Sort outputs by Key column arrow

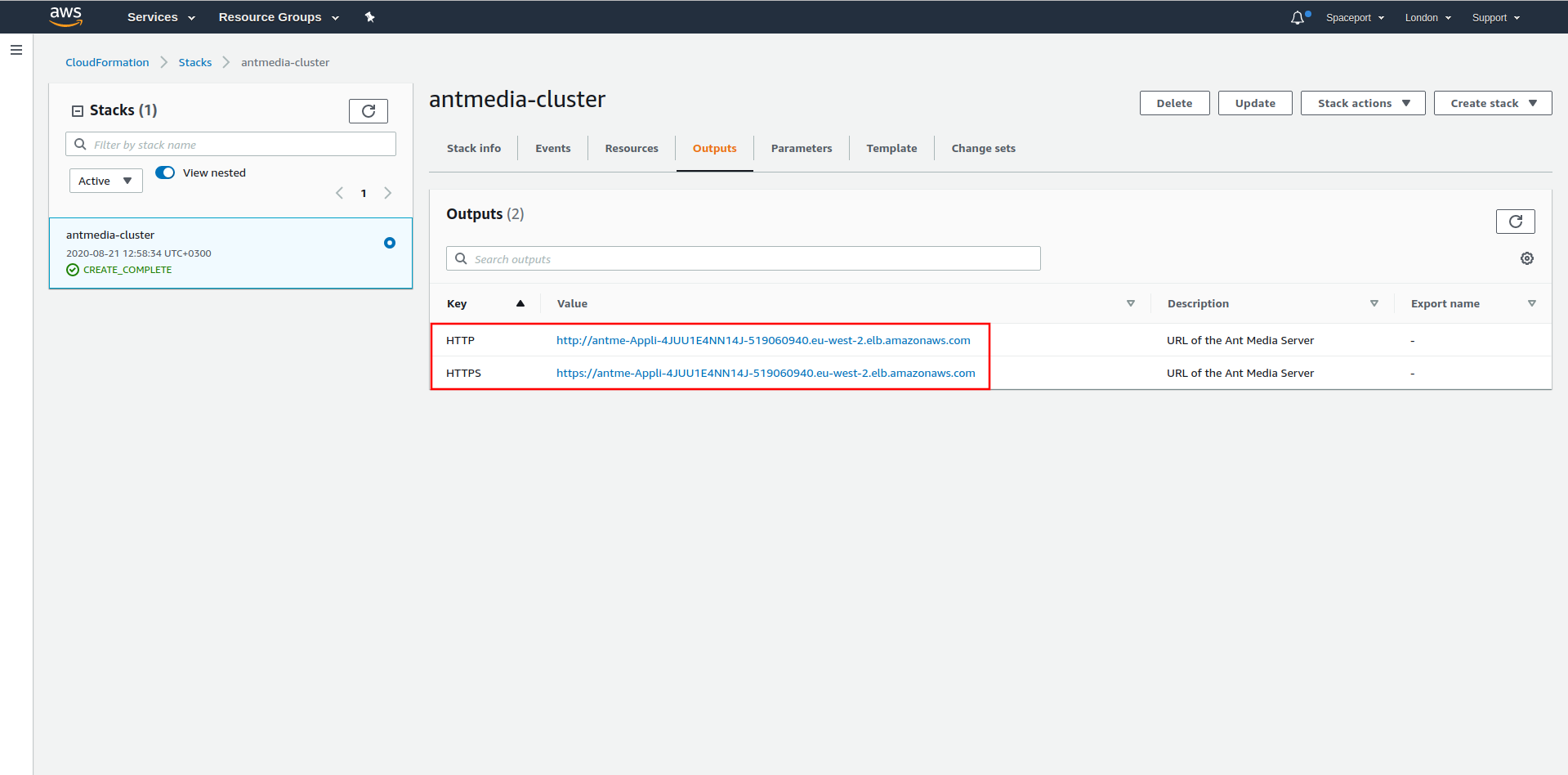(520, 303)
